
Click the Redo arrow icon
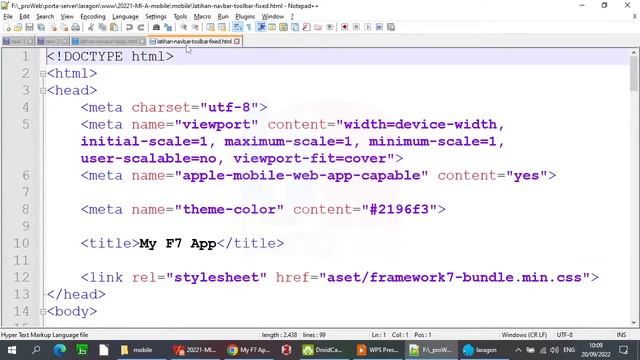[141, 27]
